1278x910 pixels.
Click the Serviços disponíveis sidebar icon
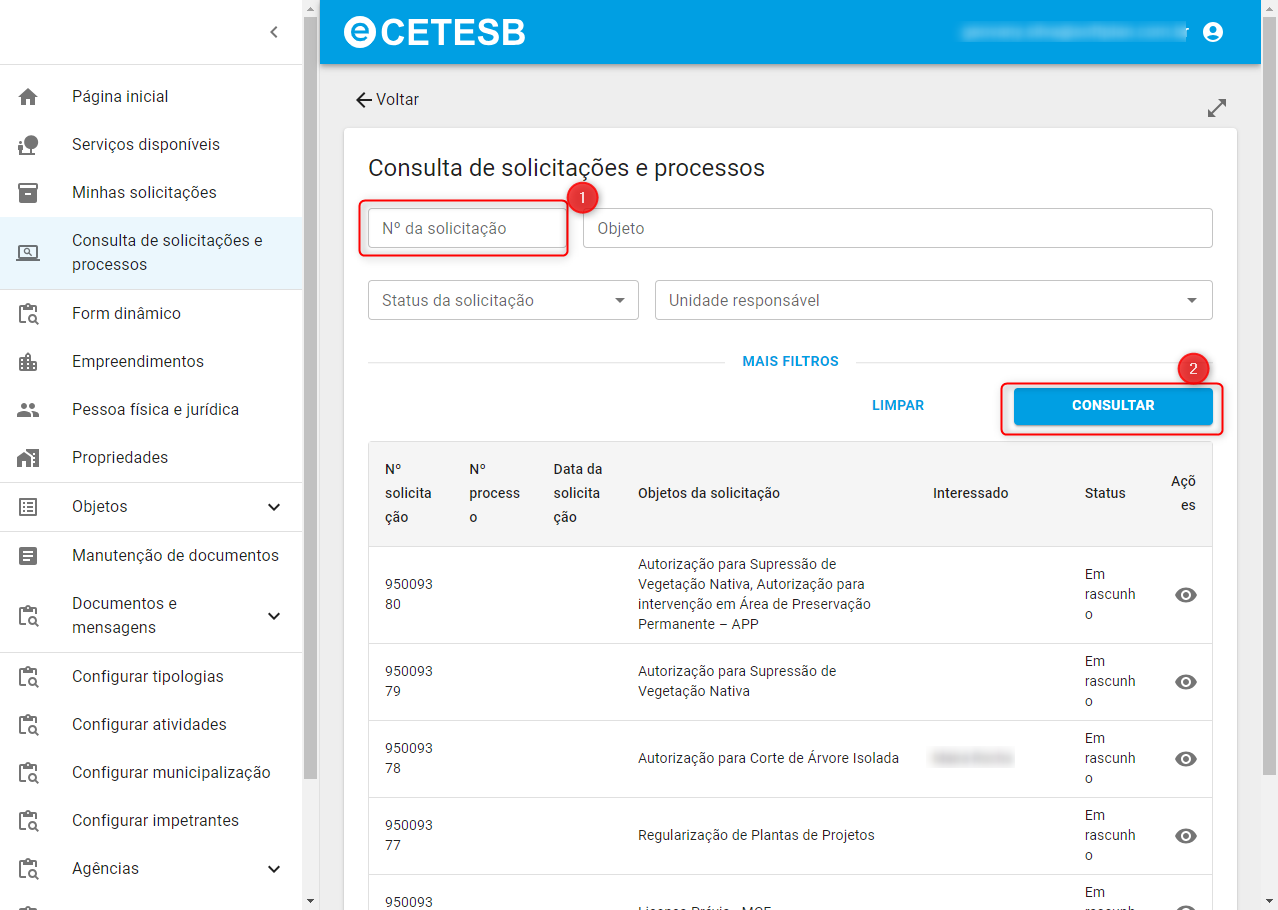28,145
